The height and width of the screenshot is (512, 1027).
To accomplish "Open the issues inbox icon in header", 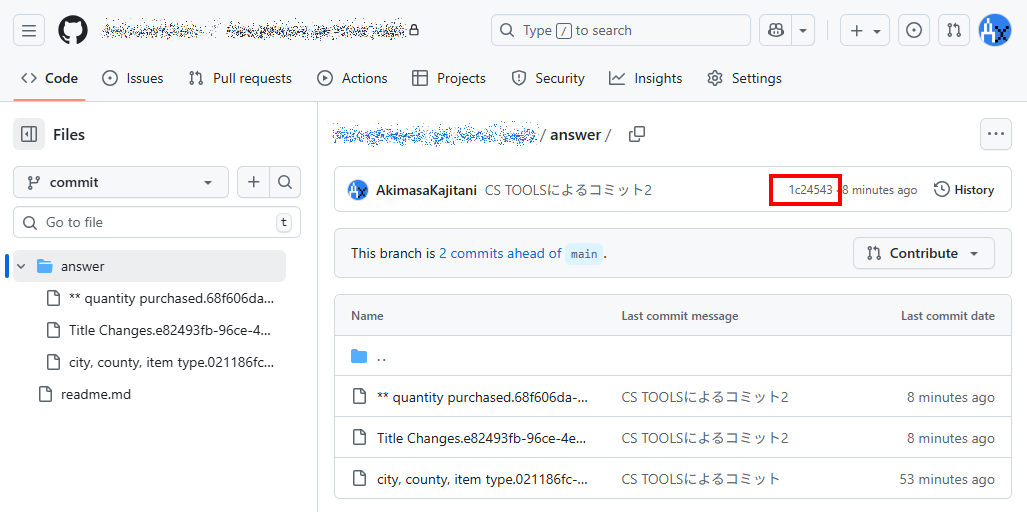I will tap(913, 30).
